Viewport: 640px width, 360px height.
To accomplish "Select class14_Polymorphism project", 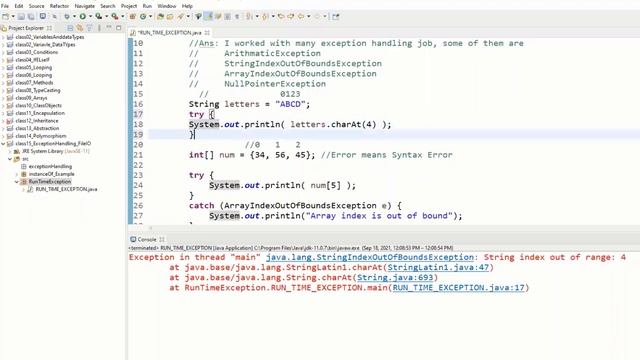I will tap(41, 136).
